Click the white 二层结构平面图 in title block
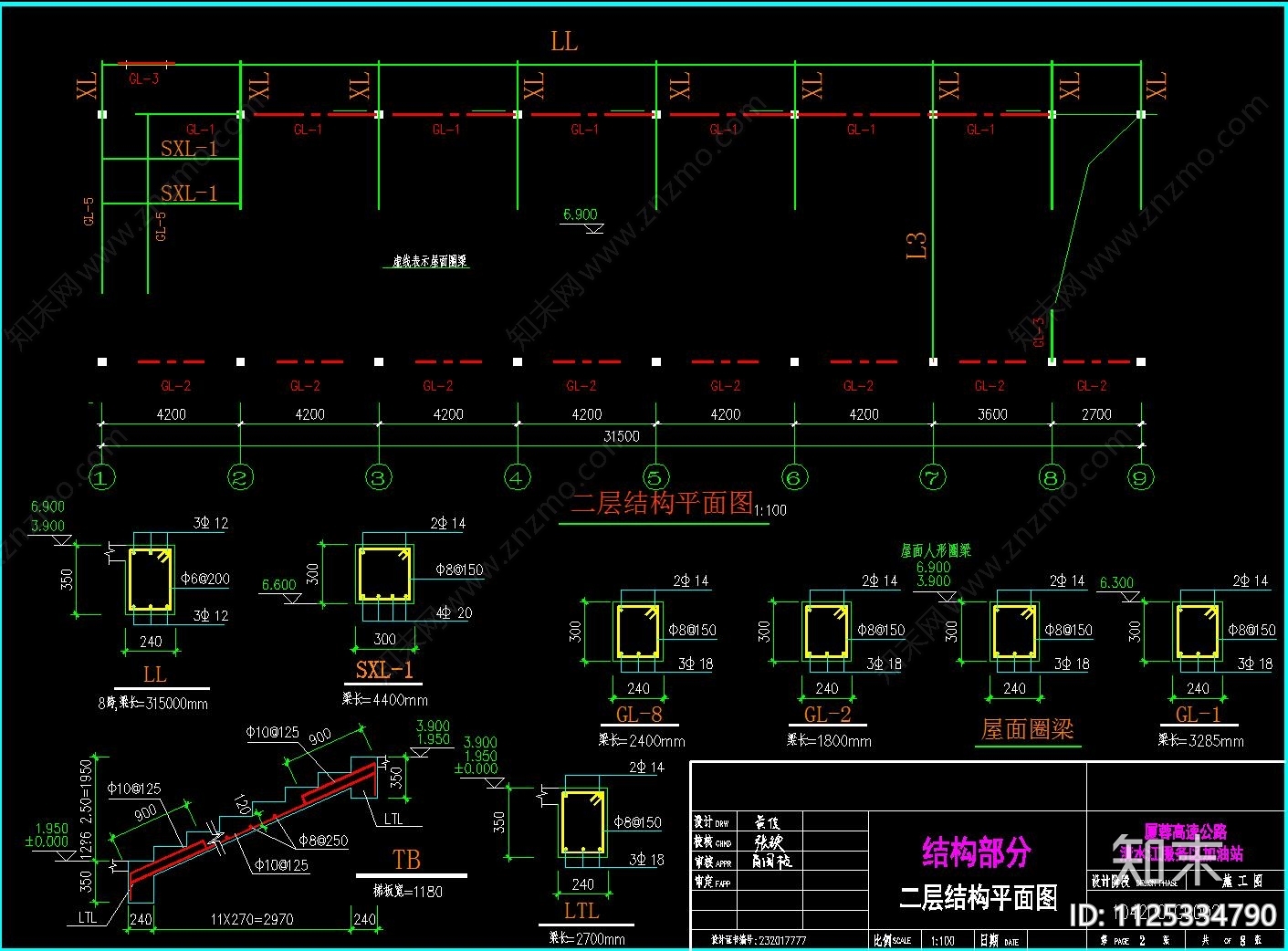 point(979,898)
